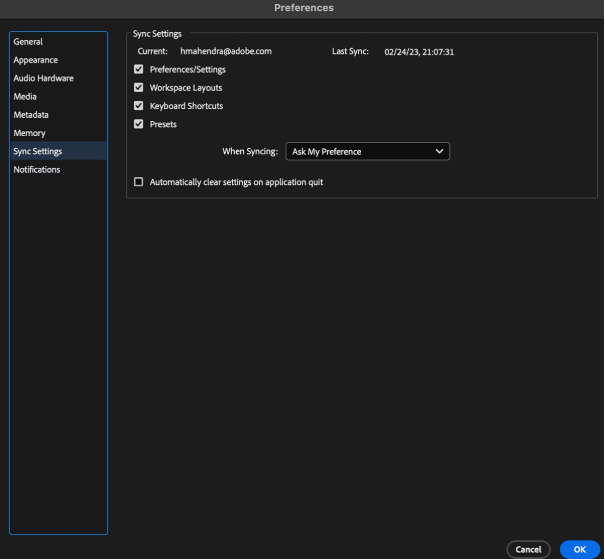Click the Preferences dialog title bar
Image resolution: width=605 pixels, height=560 pixels.
(x=302, y=8)
